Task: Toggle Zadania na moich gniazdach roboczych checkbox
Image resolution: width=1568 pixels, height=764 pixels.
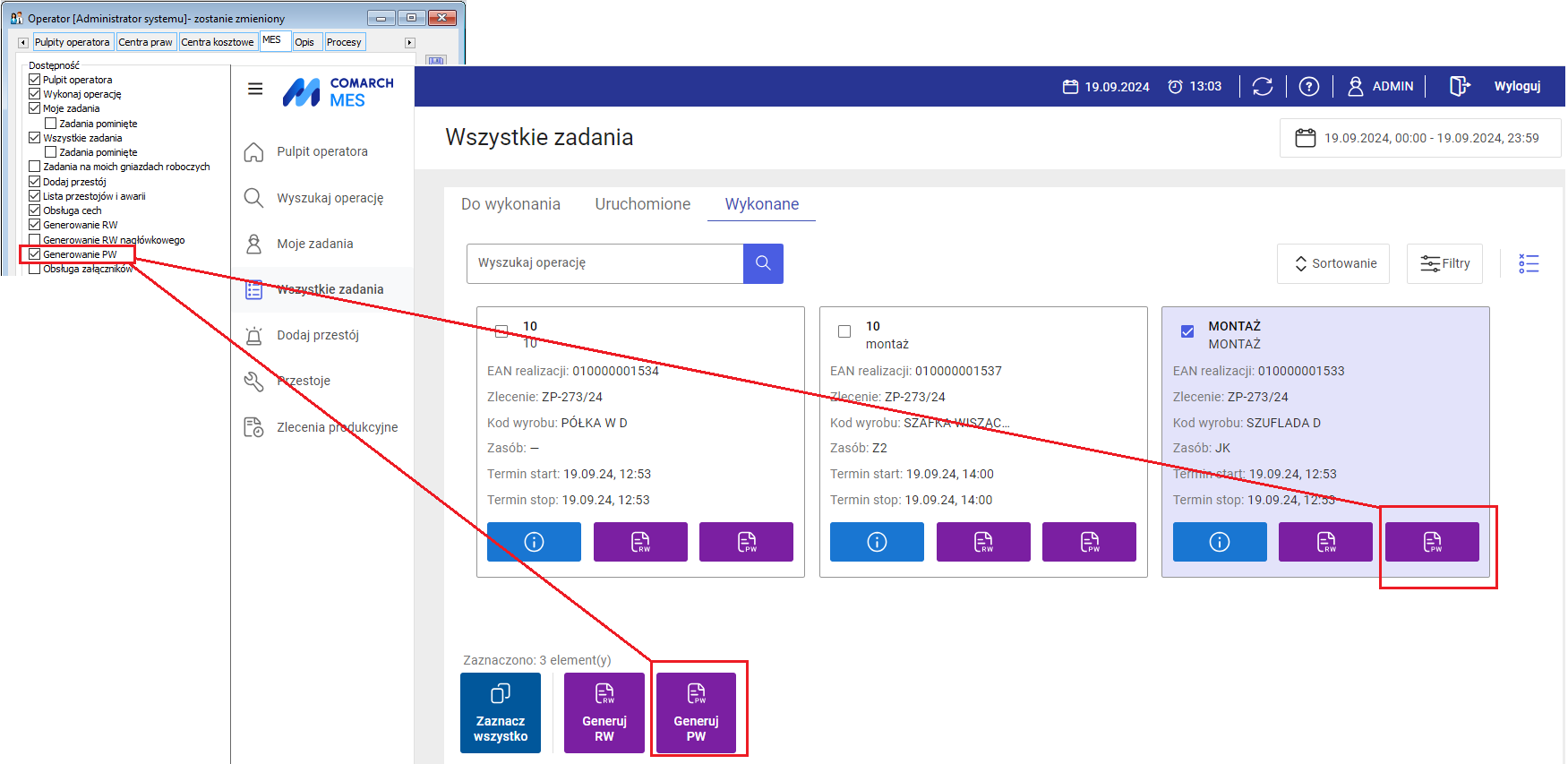Action: pyautogui.click(x=35, y=167)
